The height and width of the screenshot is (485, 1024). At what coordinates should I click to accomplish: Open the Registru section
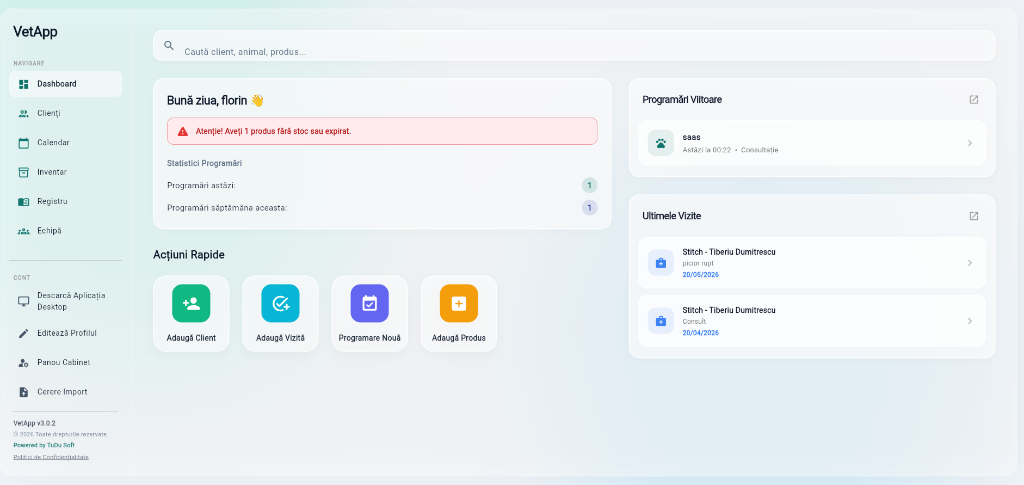tap(65, 202)
